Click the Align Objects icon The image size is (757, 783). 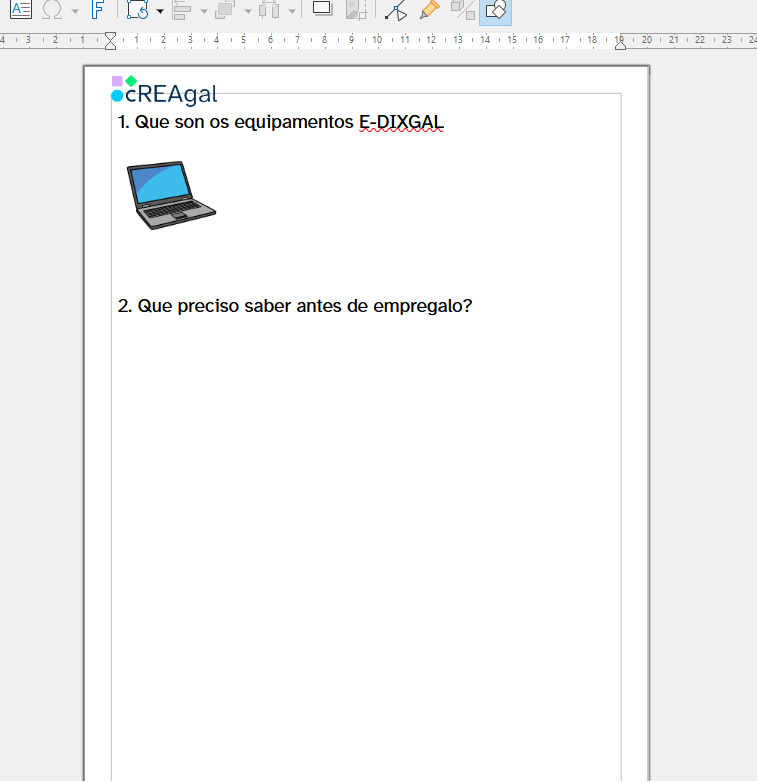pos(182,10)
